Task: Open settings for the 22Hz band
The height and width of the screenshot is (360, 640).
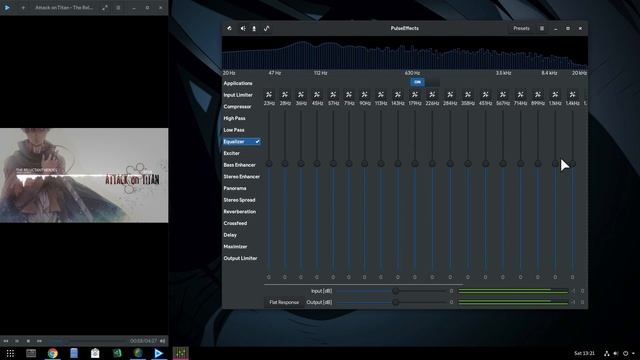Action: pyautogui.click(x=269, y=95)
